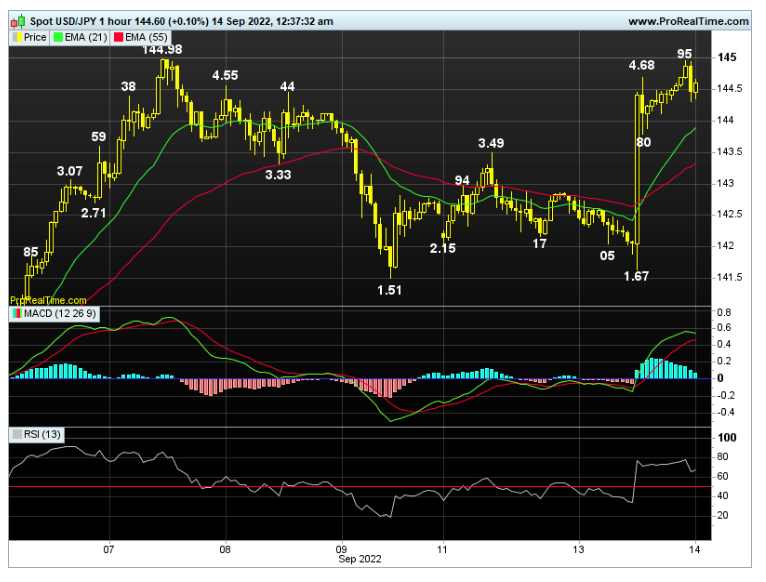Viewport: 766px width, 582px height.
Task: Click the 3.07 annotation
Action: click(70, 171)
